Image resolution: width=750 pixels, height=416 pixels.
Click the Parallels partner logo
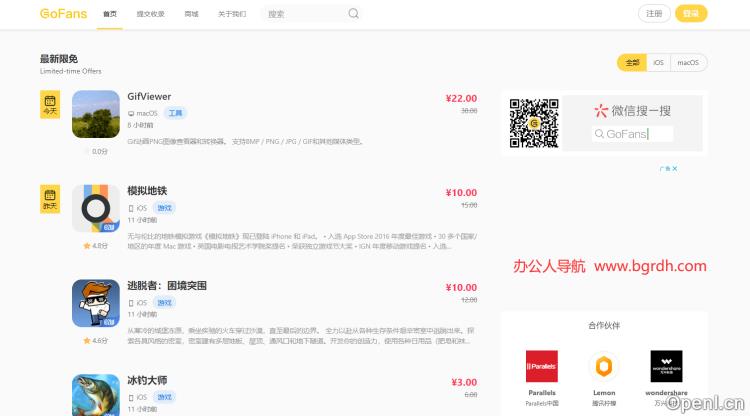[x=542, y=366]
